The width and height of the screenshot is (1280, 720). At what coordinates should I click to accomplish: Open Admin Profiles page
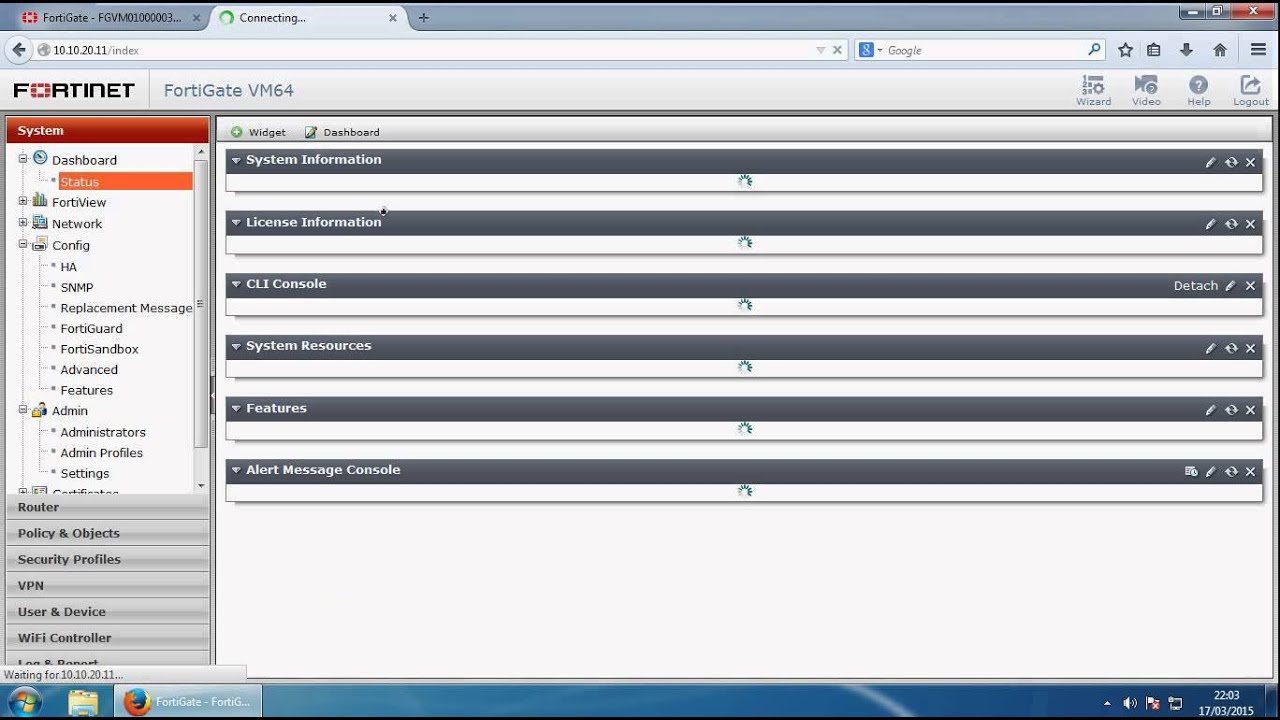coord(101,453)
